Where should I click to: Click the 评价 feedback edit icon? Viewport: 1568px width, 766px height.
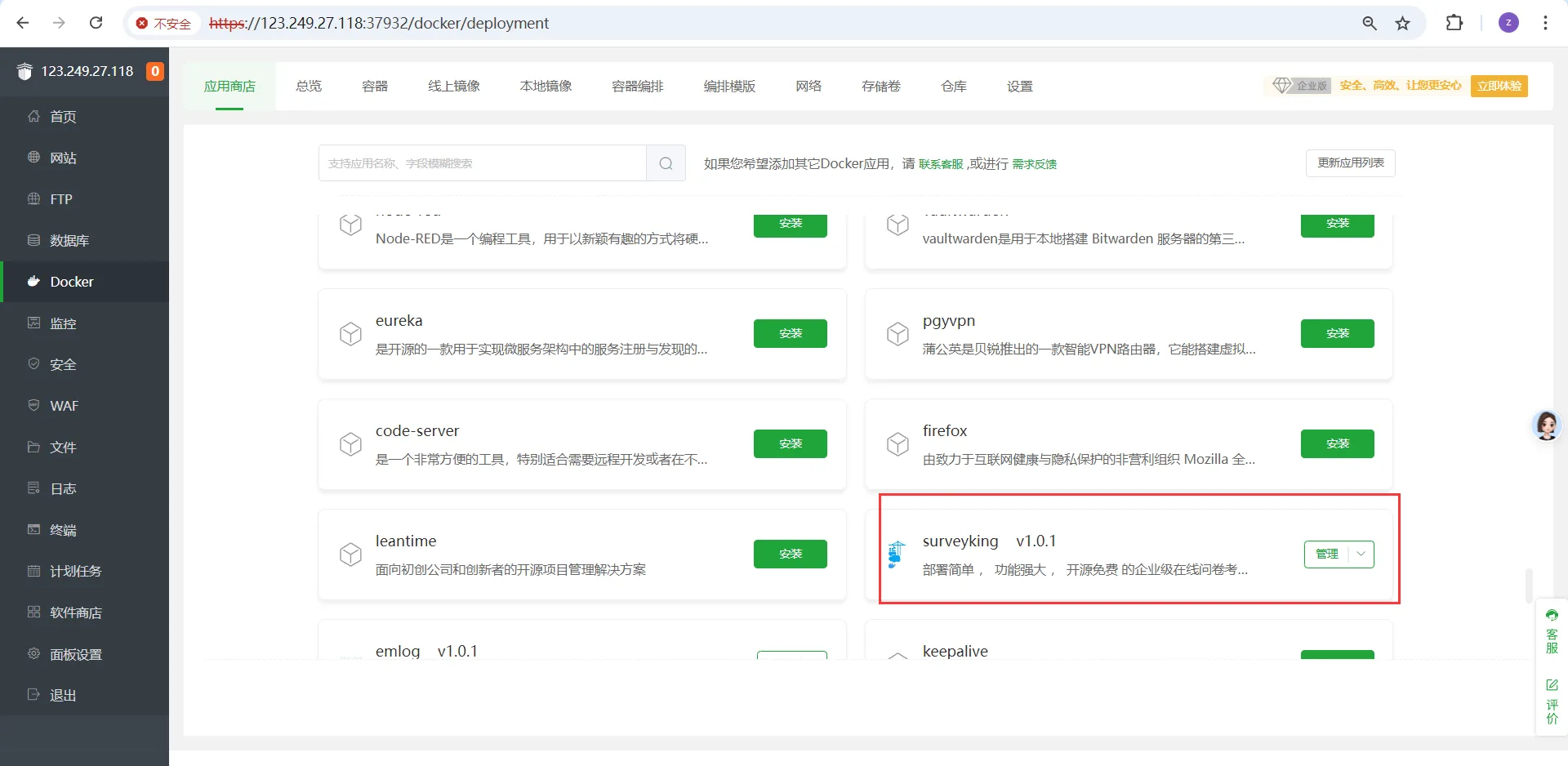coord(1552,684)
